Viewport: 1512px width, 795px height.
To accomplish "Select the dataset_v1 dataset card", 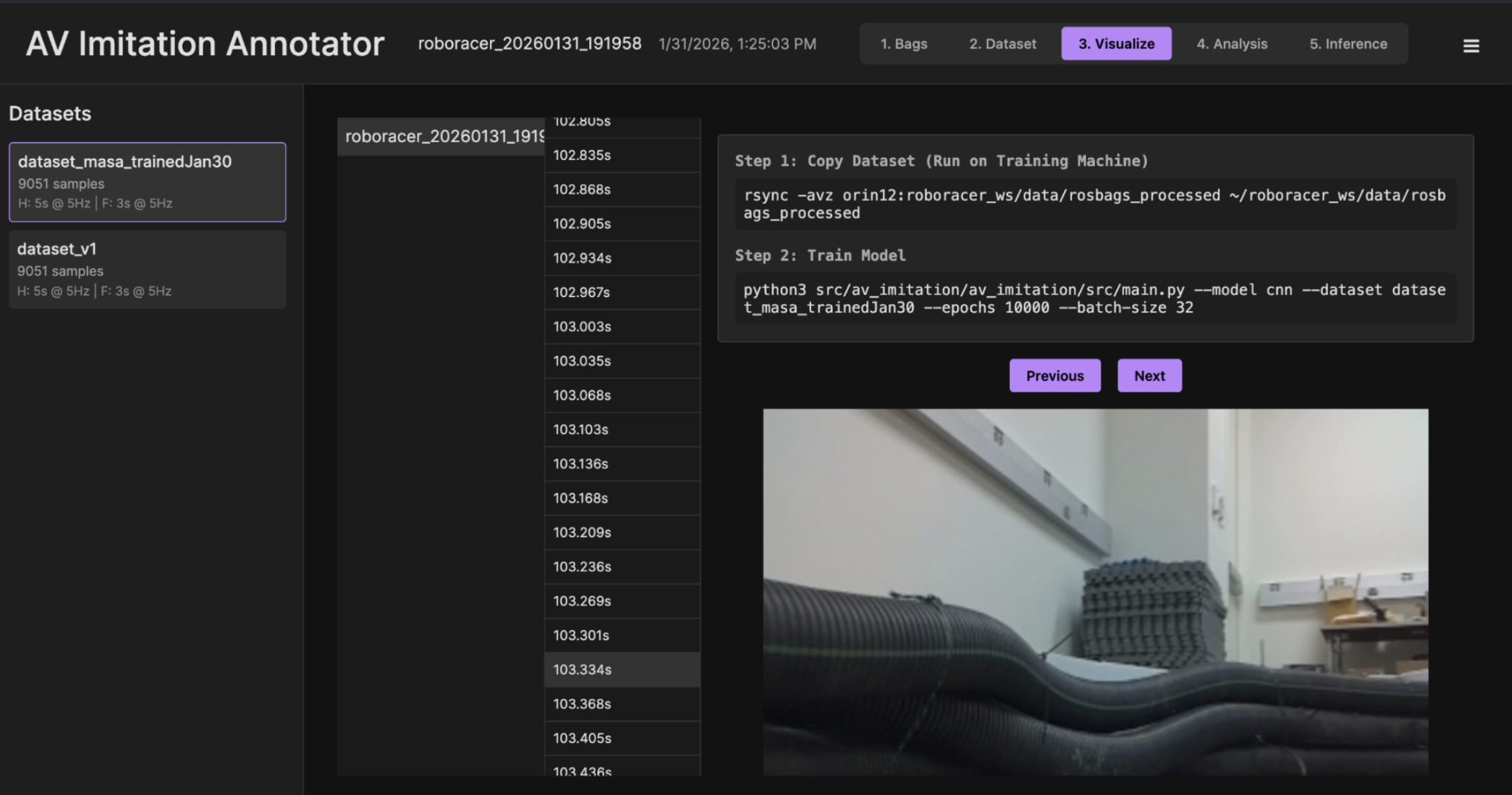I will [147, 269].
